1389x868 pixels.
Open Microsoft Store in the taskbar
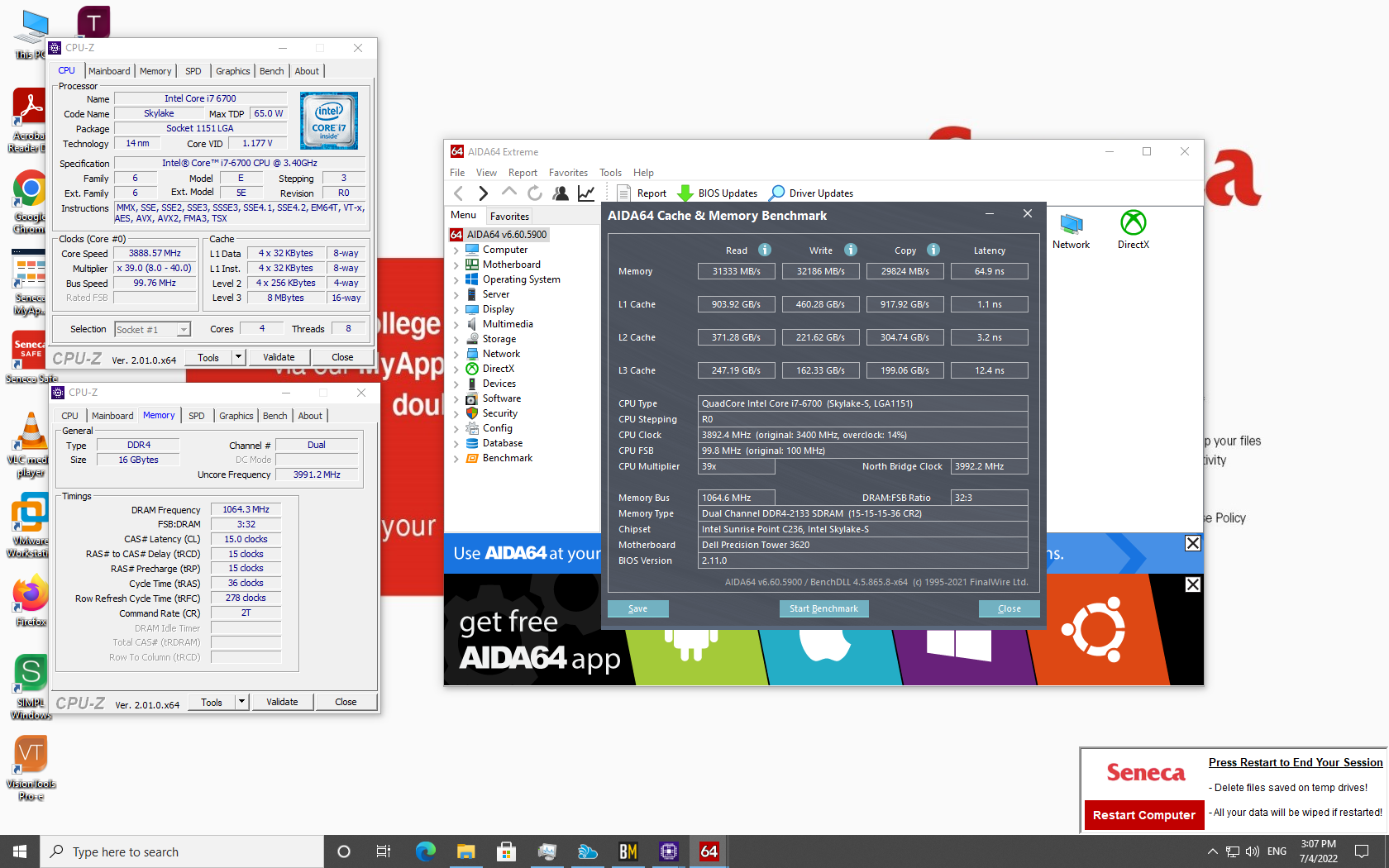point(507,851)
